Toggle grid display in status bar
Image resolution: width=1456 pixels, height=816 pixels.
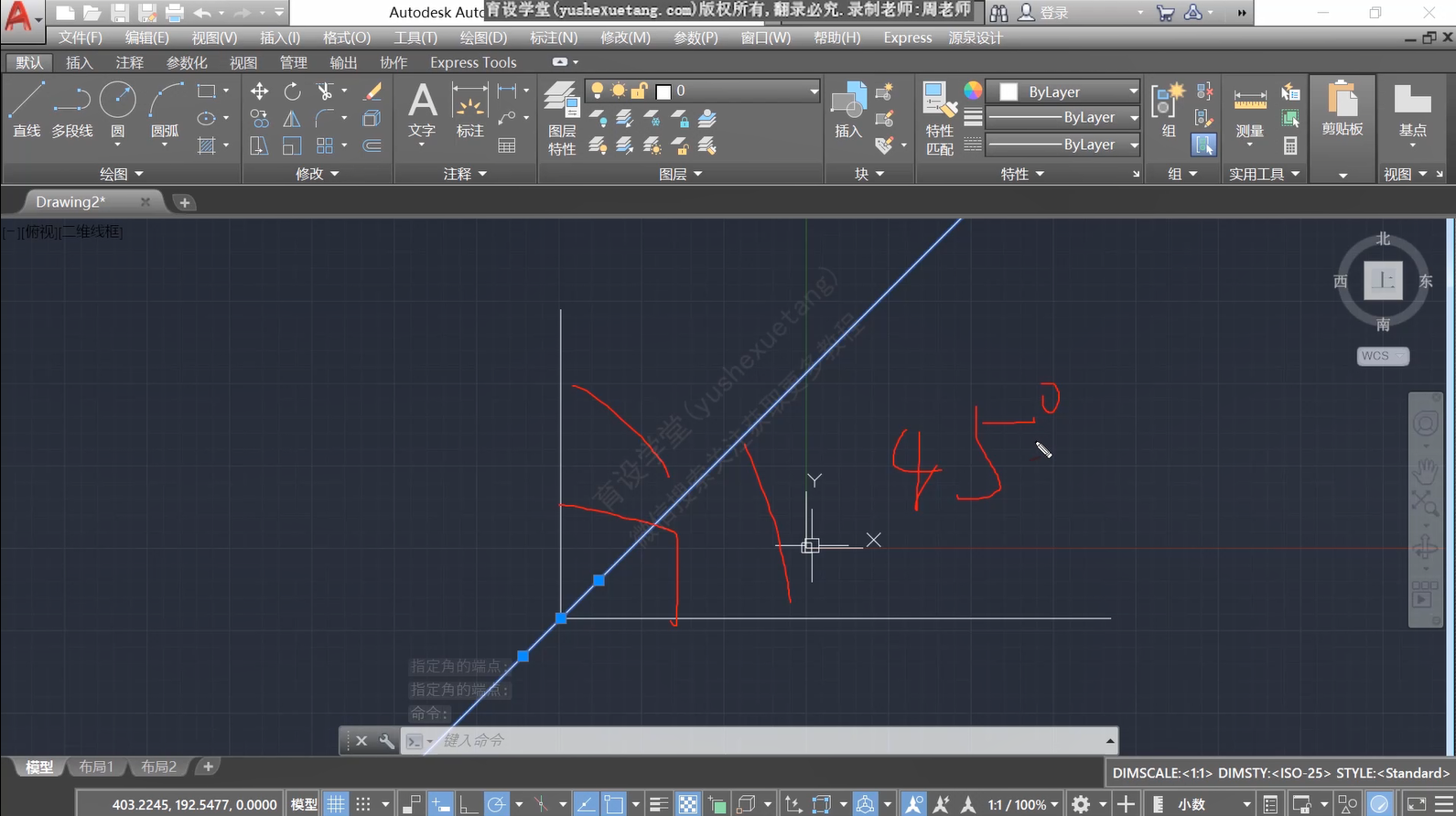(x=336, y=804)
